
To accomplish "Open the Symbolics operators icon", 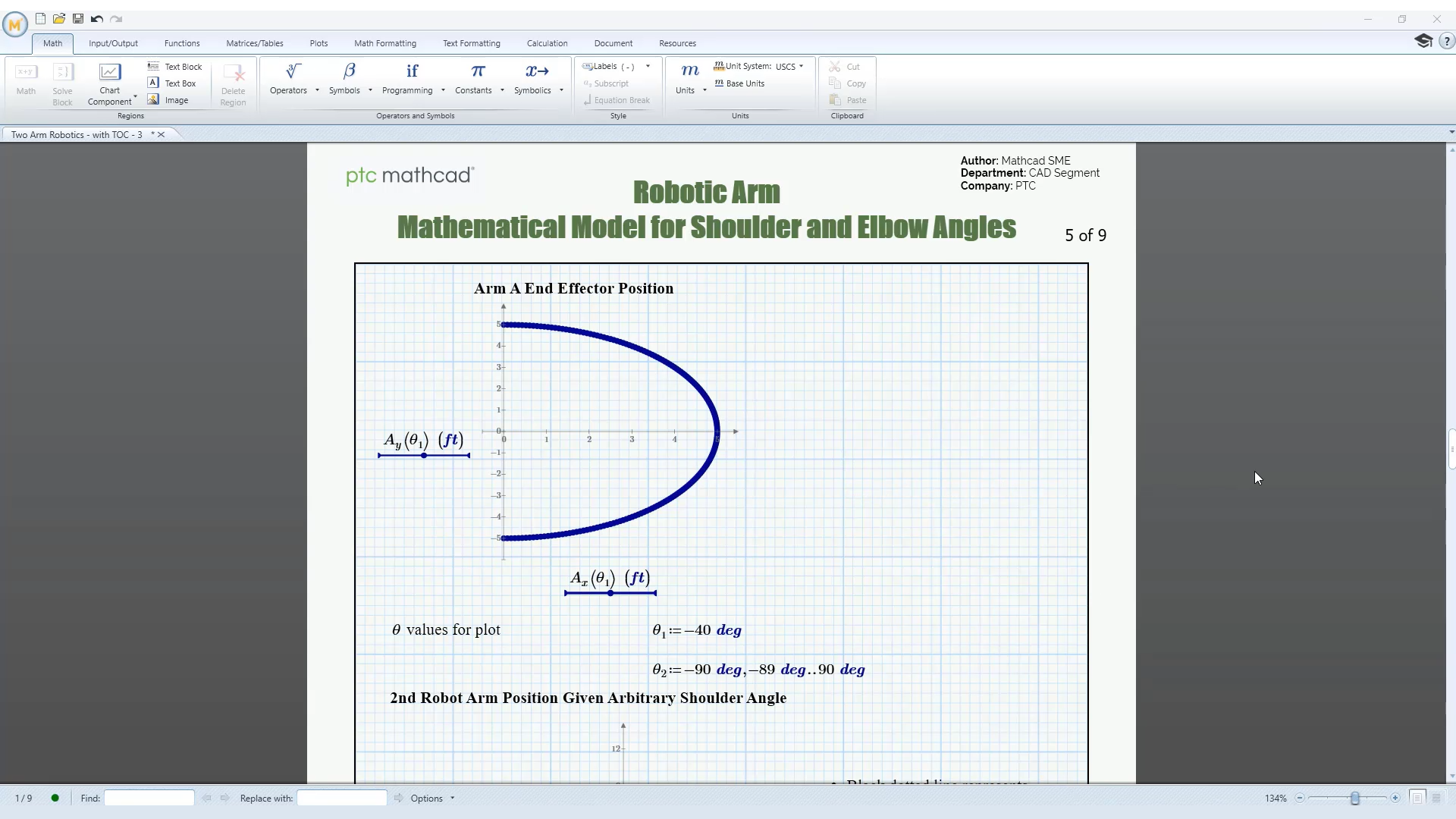I will coord(537,73).
